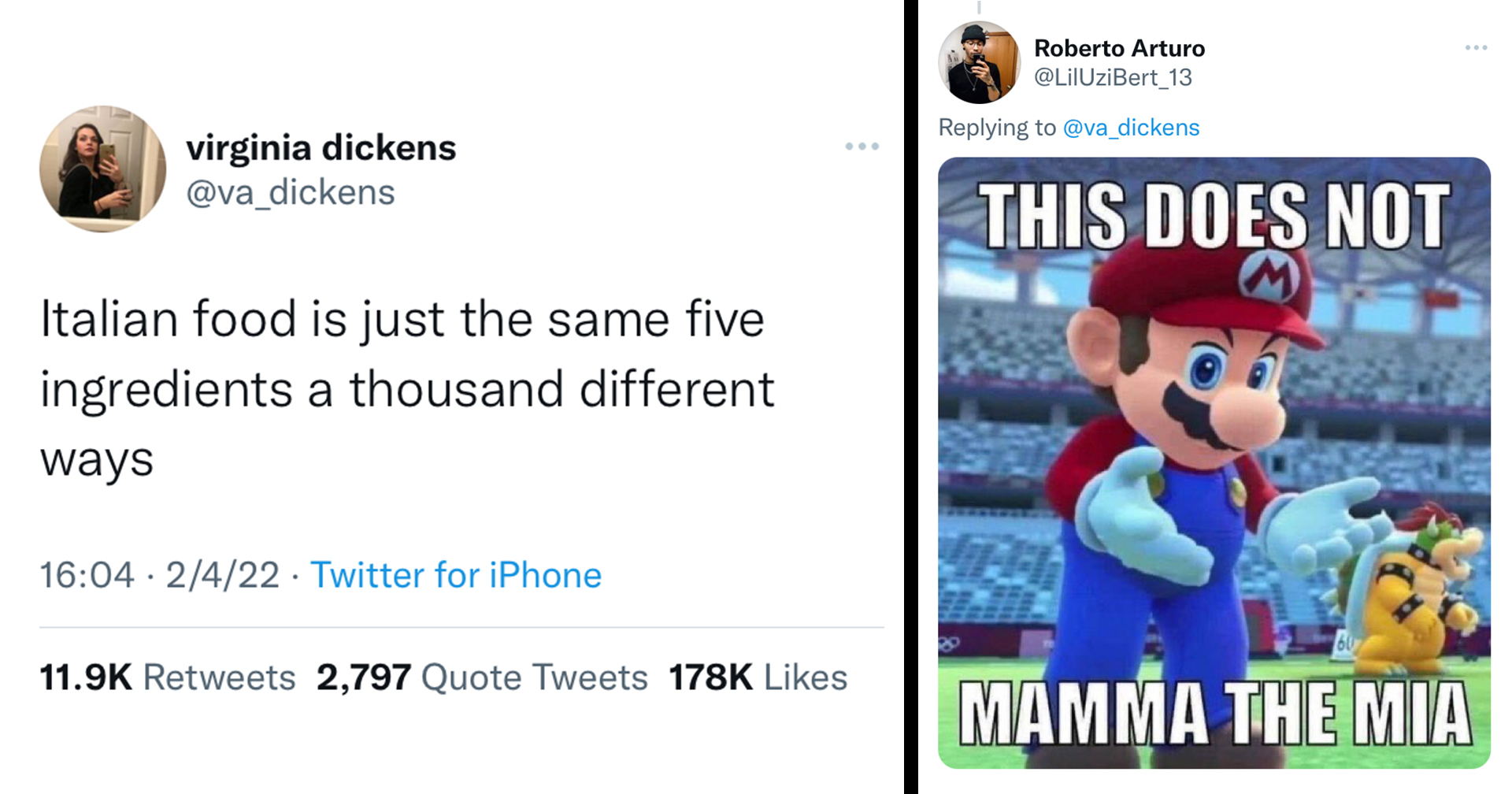Open more options on virginia dickens' tweet
Viewport: 1512px width, 794px height.
click(x=862, y=147)
